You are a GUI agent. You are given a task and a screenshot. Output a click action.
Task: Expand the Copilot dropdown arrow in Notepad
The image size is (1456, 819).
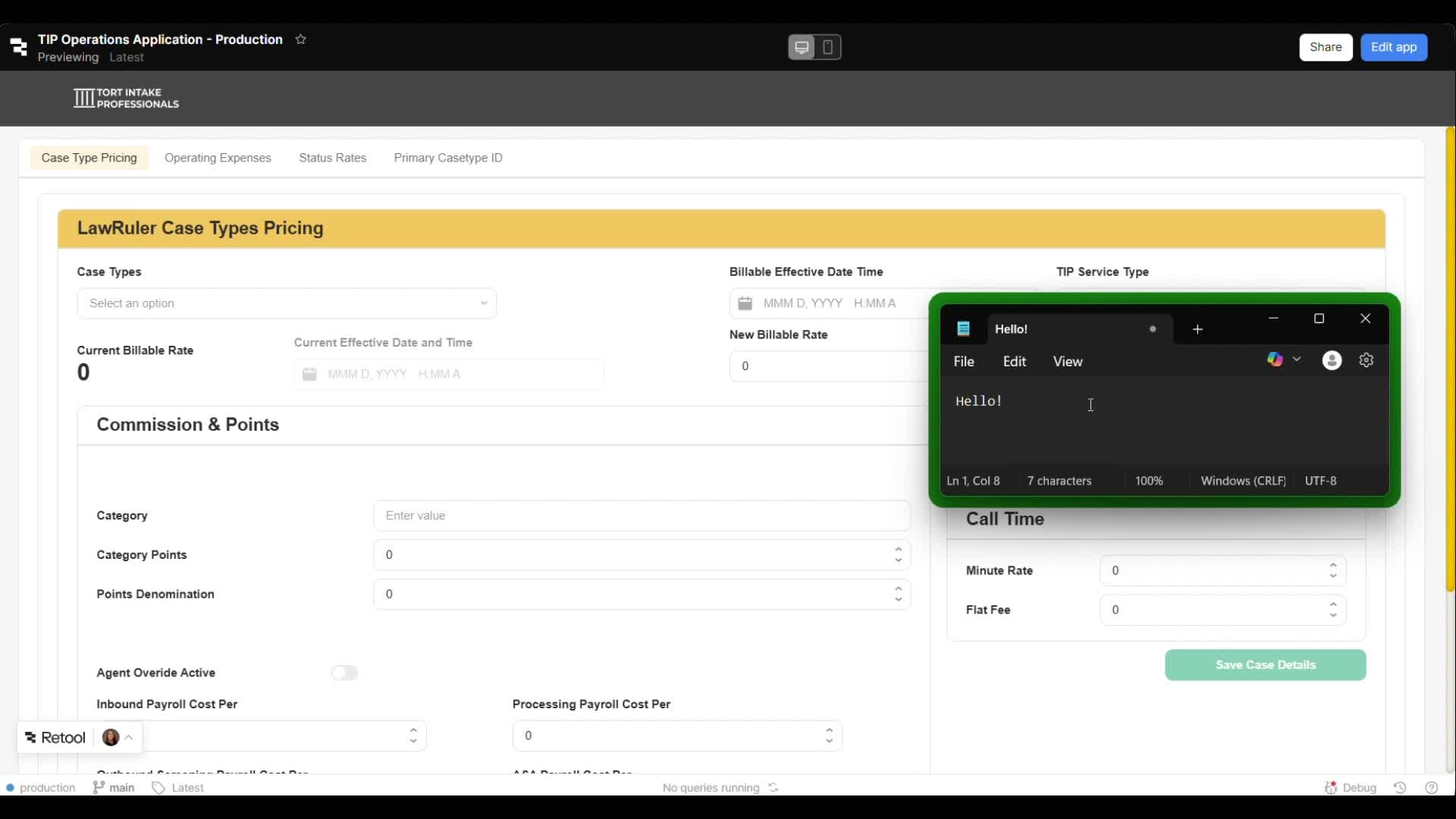point(1298,360)
